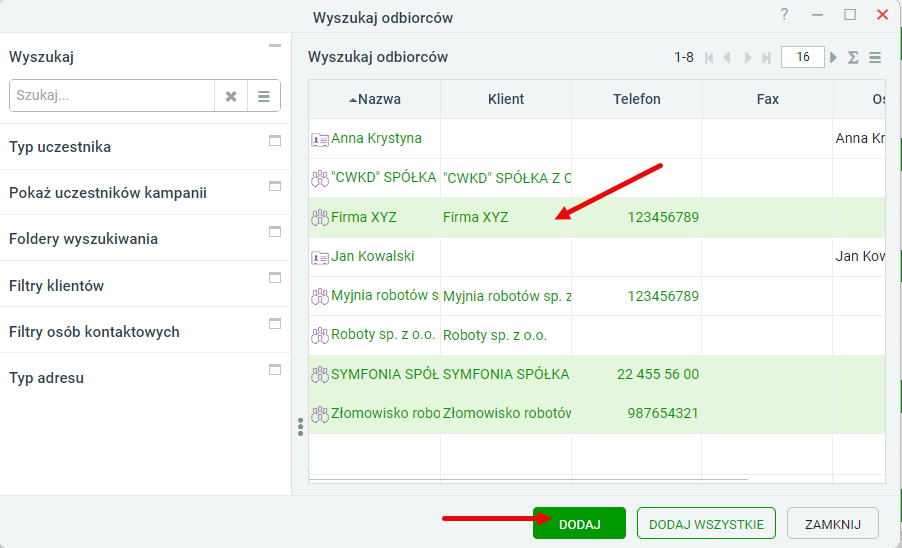Click the arrow right of page size field

[x=833, y=58]
